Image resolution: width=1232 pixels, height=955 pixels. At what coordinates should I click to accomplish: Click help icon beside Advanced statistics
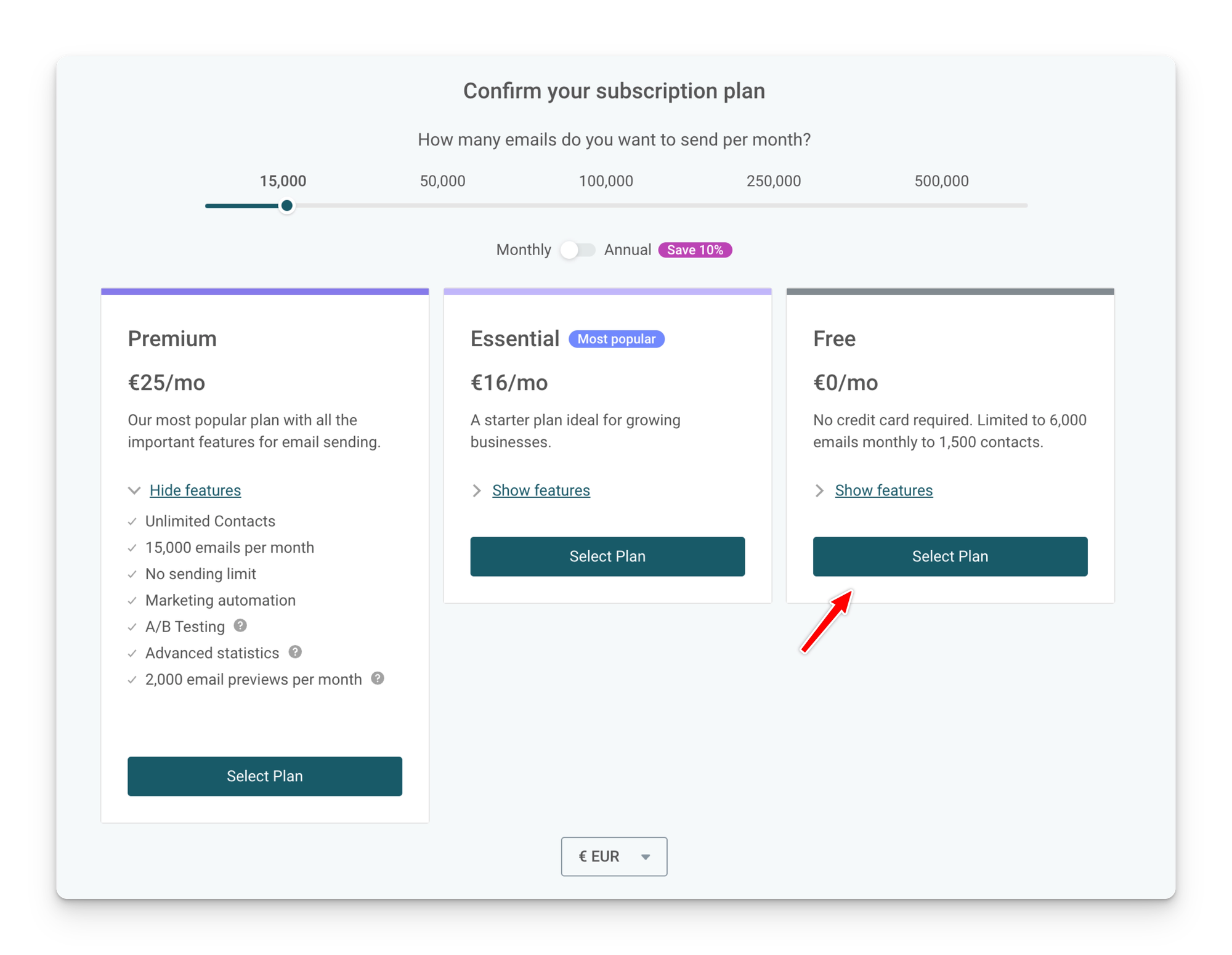[x=295, y=652]
